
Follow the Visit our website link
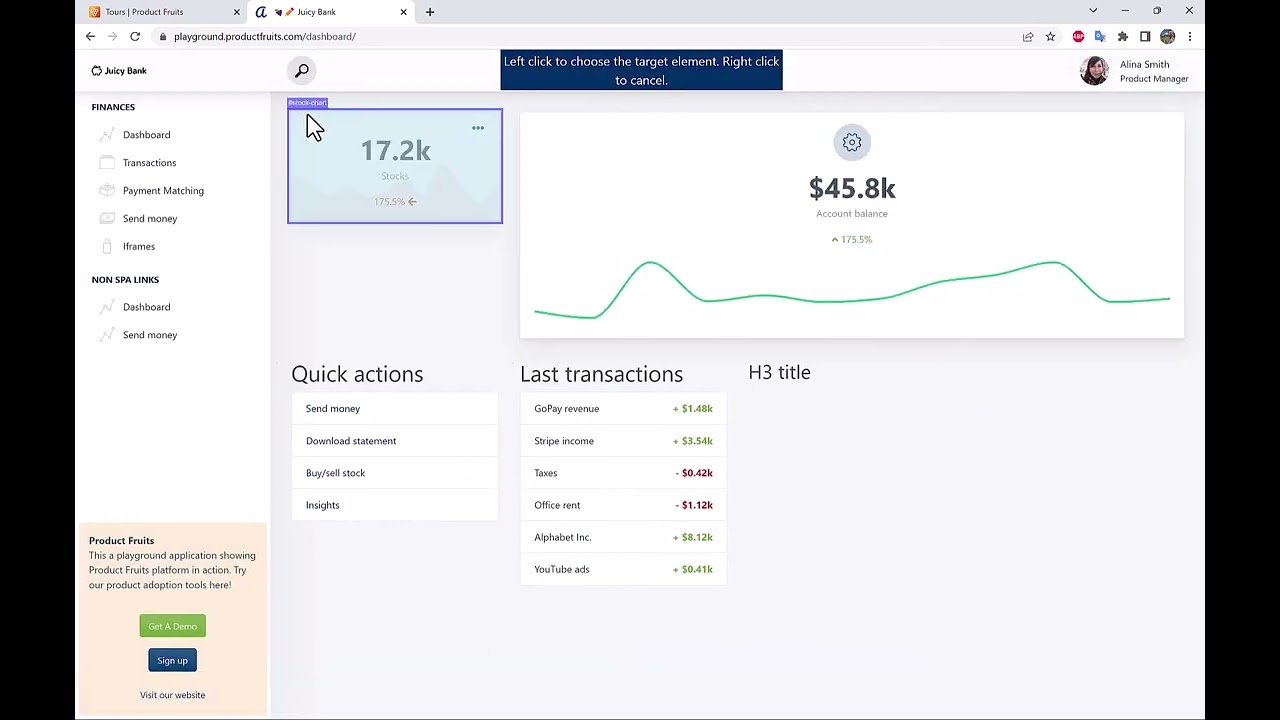(172, 695)
